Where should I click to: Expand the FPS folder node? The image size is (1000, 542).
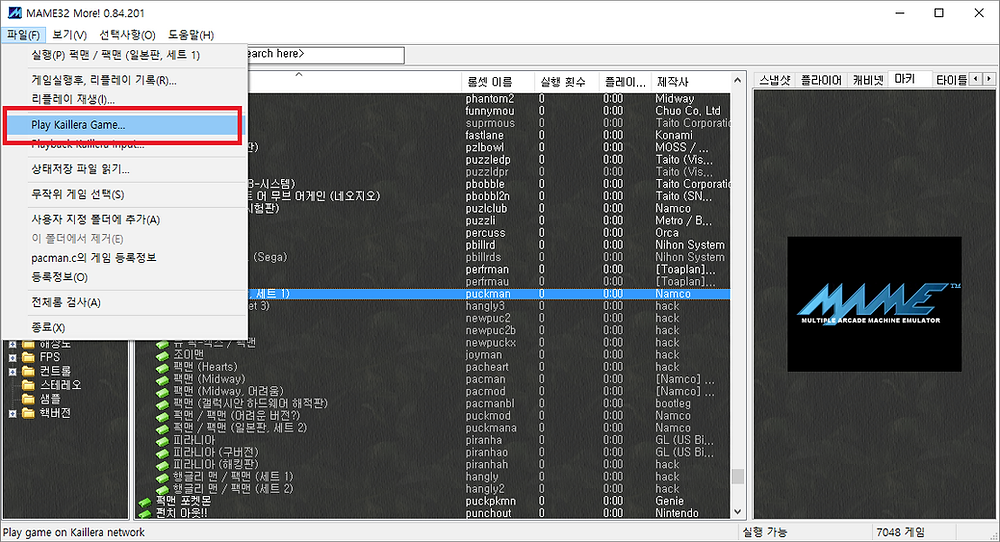(12, 358)
